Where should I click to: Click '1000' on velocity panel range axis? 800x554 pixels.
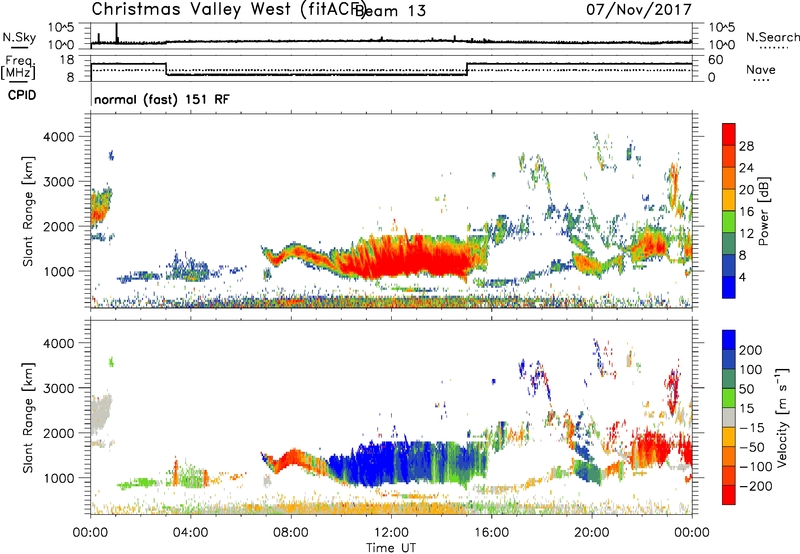pos(59,478)
